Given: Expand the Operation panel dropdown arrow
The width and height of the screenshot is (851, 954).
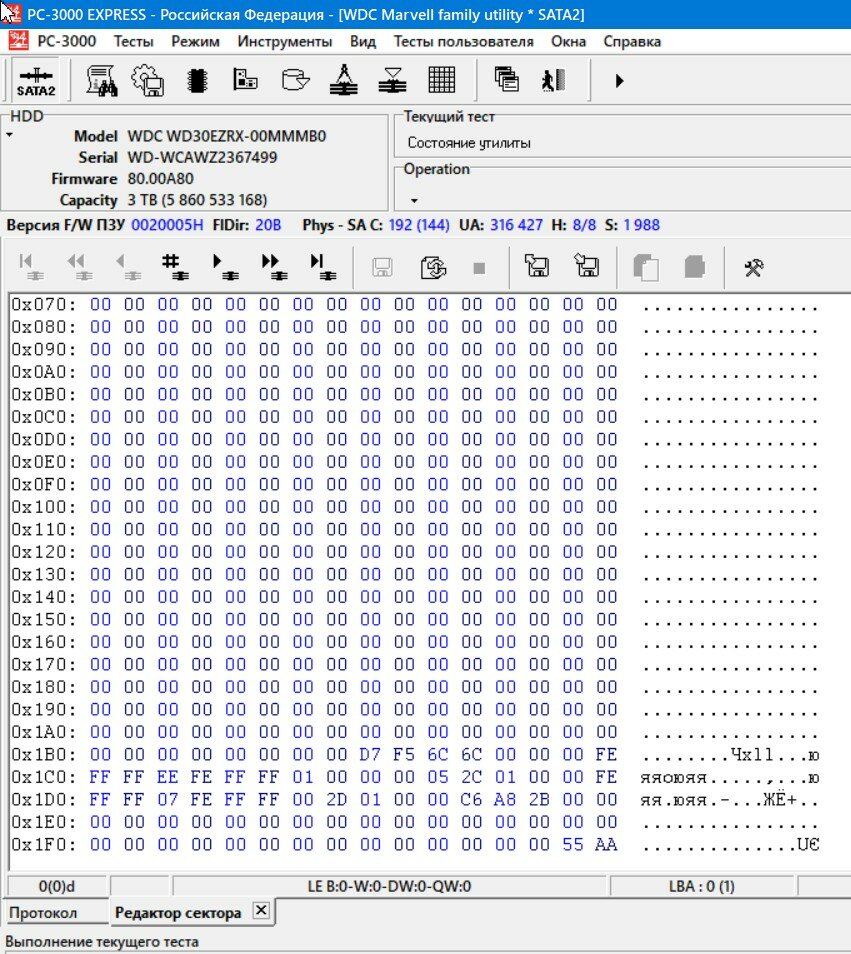Looking at the screenshot, I should click(x=414, y=200).
